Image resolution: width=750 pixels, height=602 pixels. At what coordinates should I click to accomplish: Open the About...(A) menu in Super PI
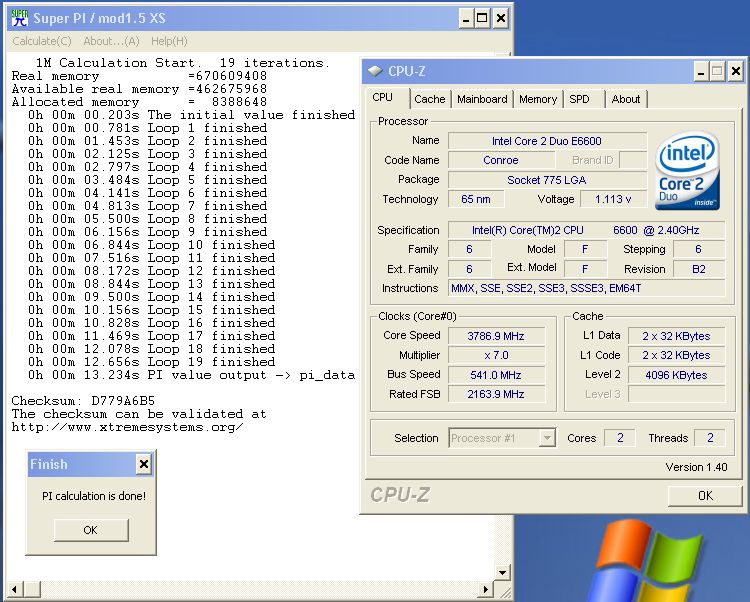point(111,41)
